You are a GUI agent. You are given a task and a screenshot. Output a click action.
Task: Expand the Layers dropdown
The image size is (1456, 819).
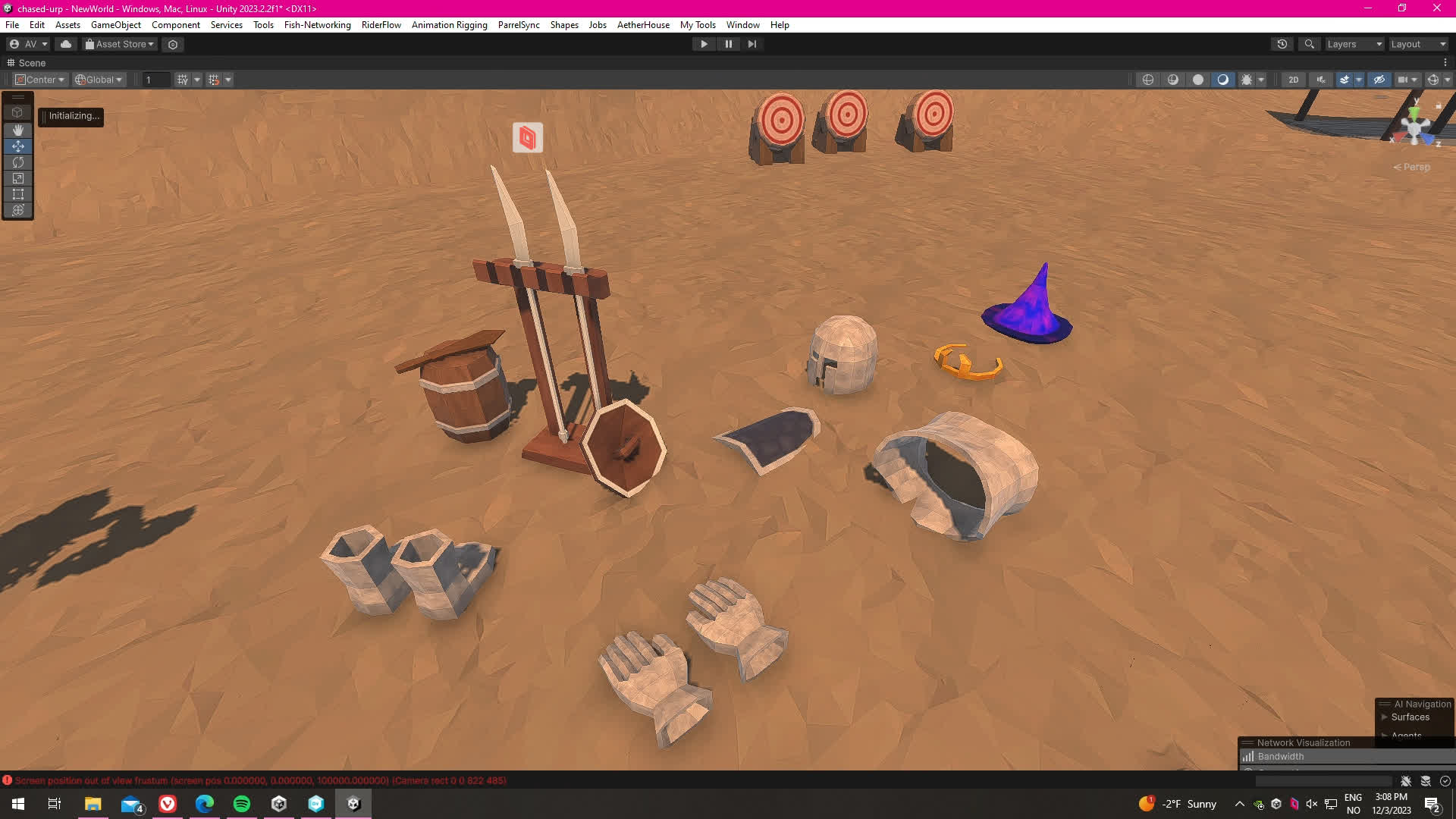click(x=1354, y=44)
